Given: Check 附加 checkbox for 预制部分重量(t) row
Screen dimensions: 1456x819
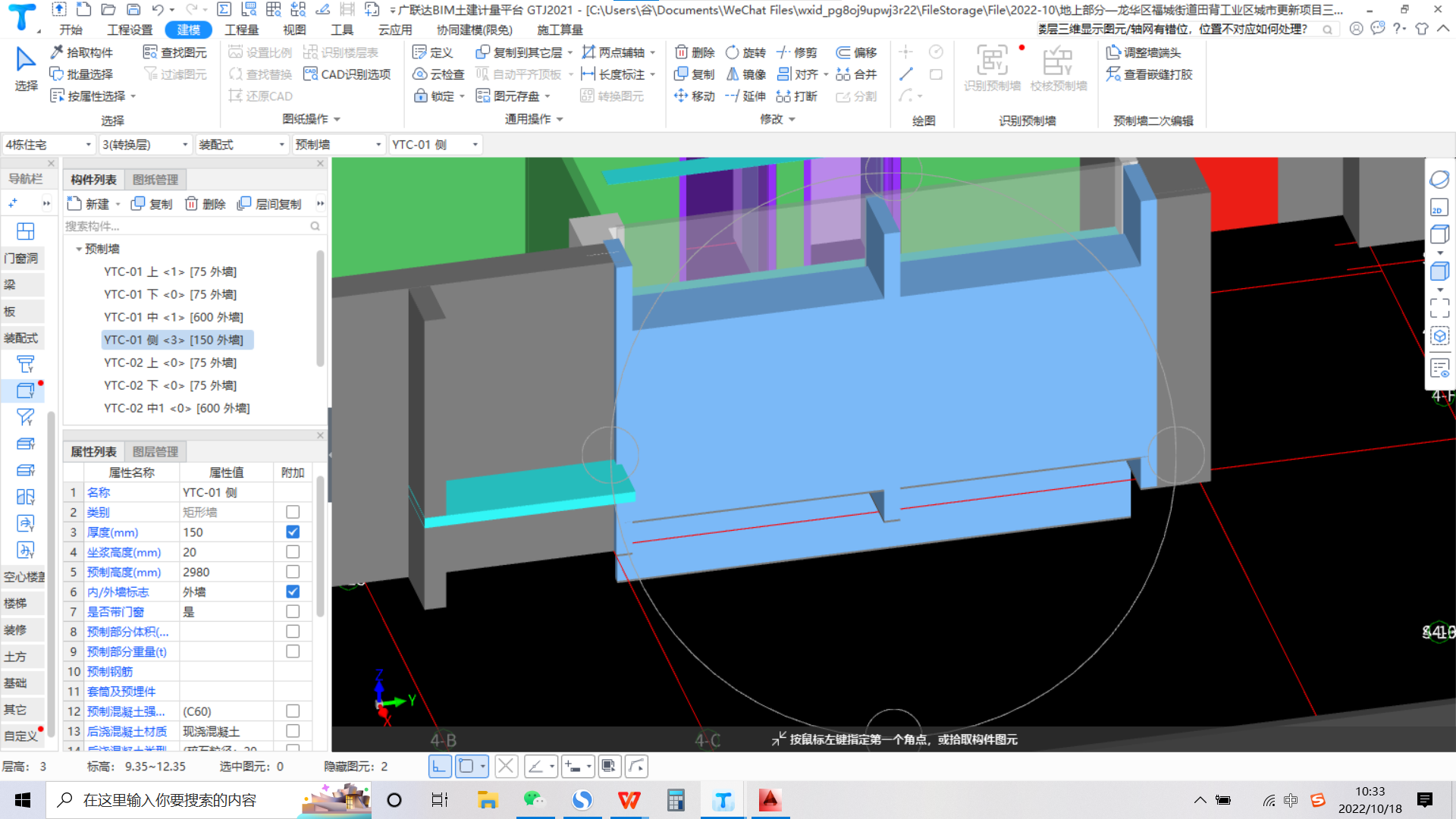Looking at the screenshot, I should [293, 651].
